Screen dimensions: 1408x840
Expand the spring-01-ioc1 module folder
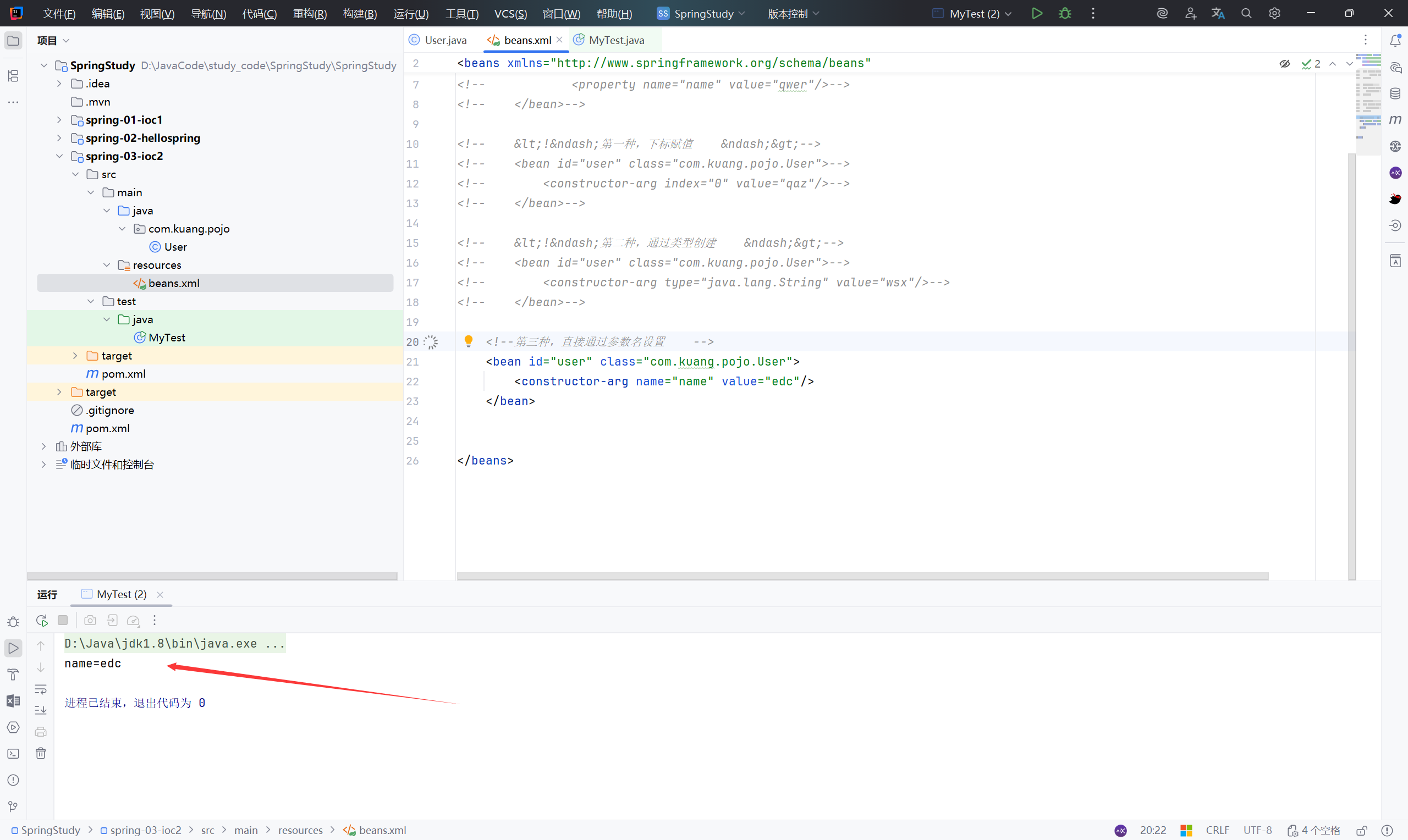click(x=59, y=120)
